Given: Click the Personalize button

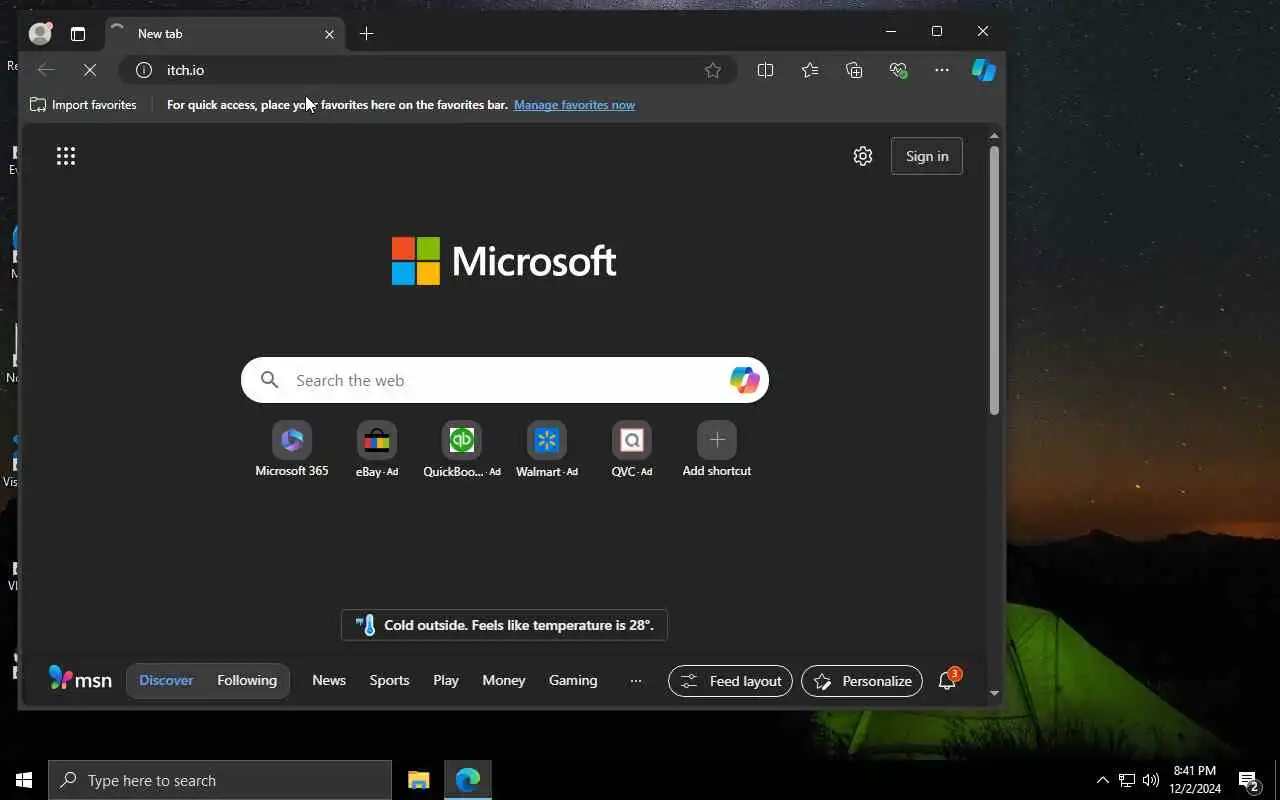Looking at the screenshot, I should click(x=862, y=681).
